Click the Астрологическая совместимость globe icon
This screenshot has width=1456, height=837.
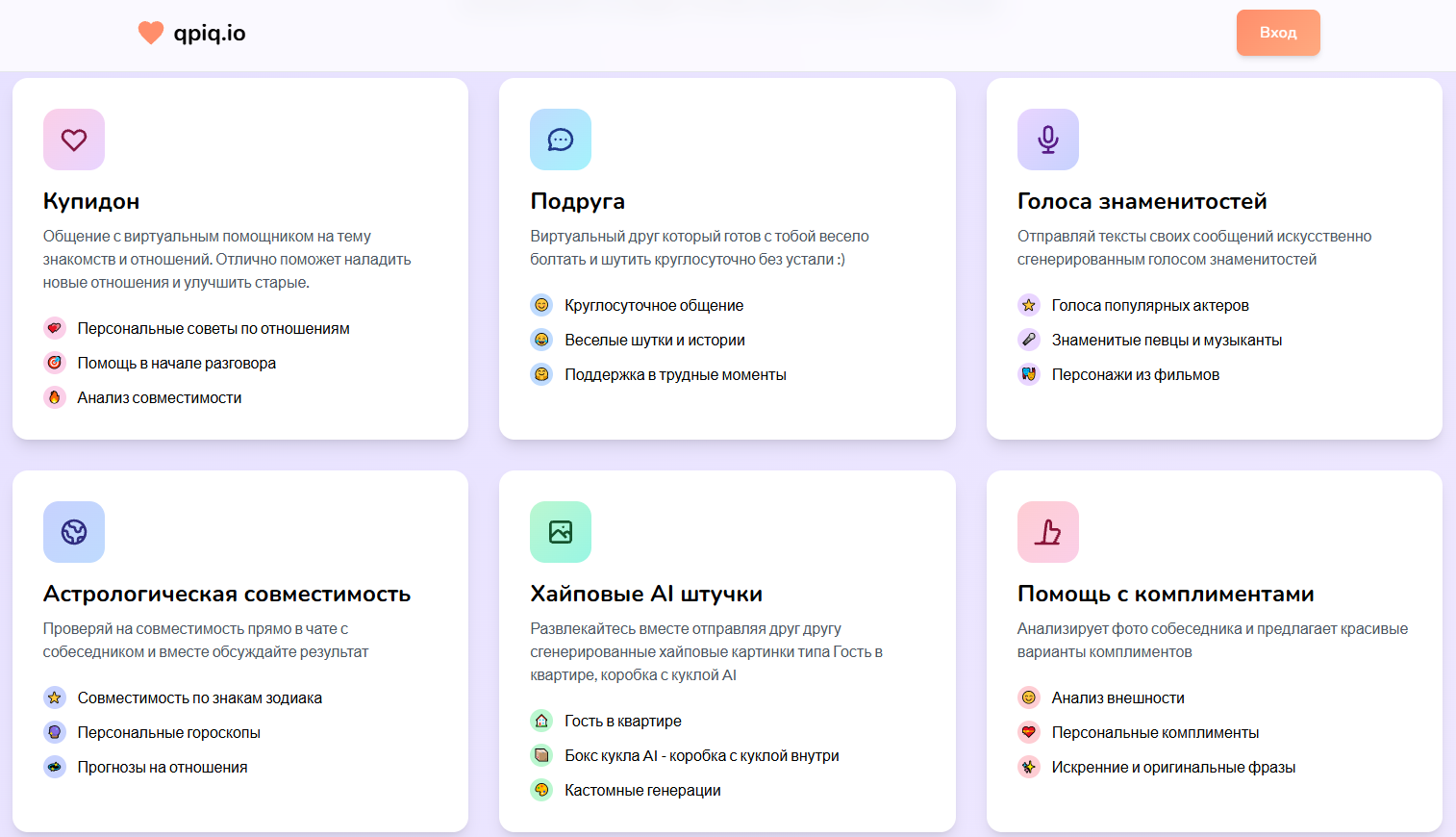74,532
